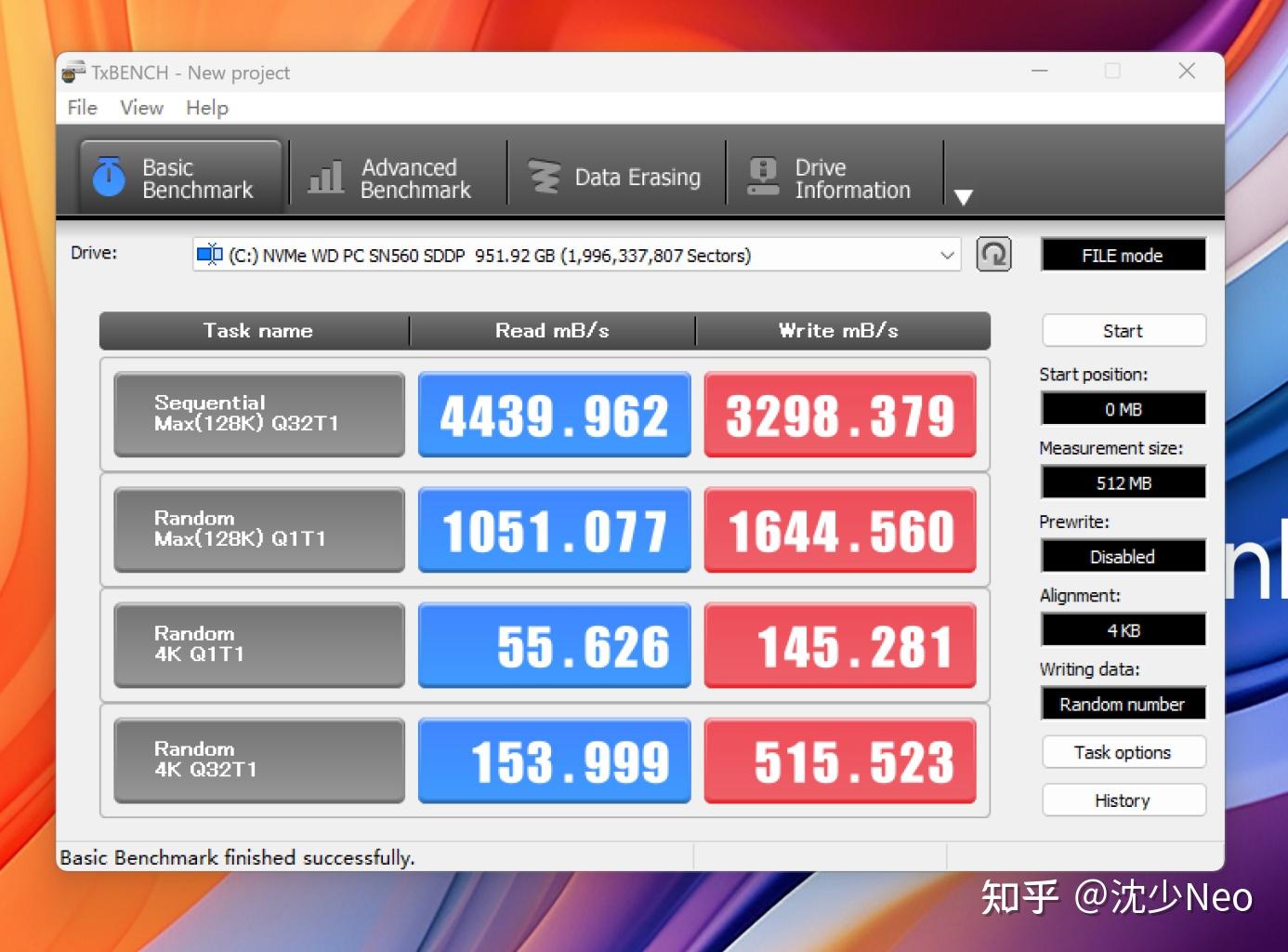Screen dimensions: 1288x952
Task: Switch to Advanced Benchmark tab
Action: coord(398,178)
